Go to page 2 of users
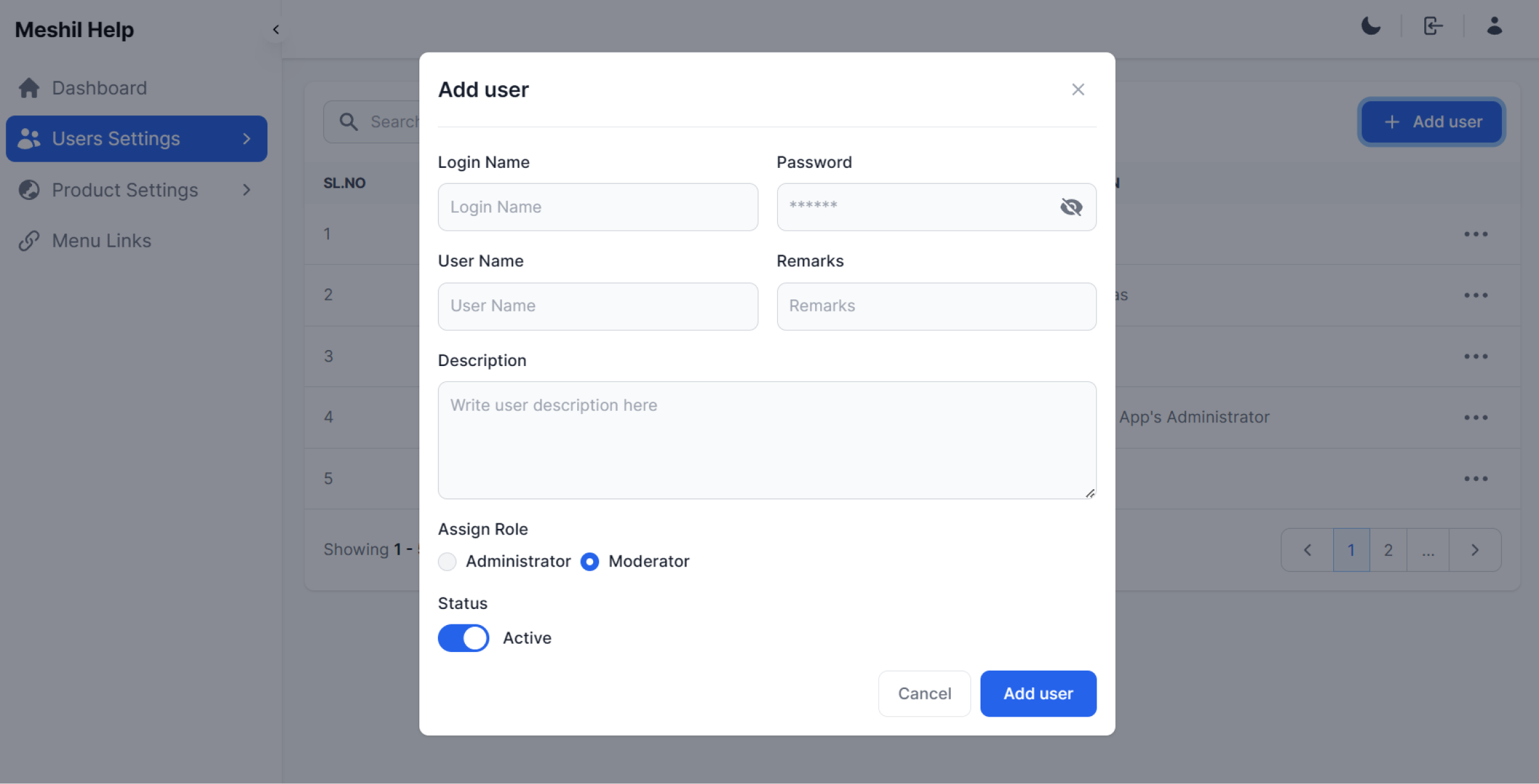 (x=1388, y=550)
